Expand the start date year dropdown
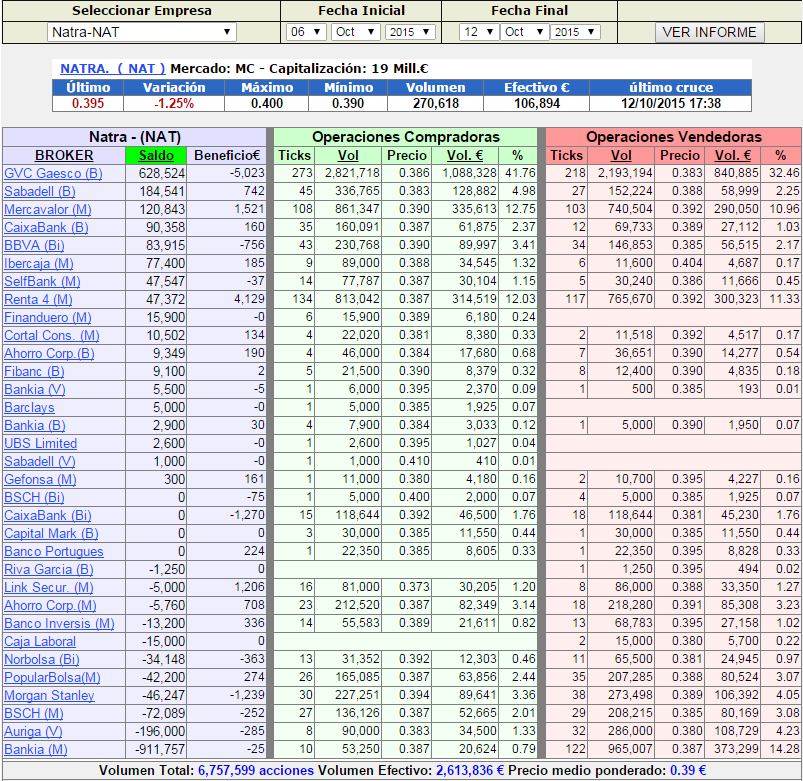The image size is (803, 781). (409, 32)
